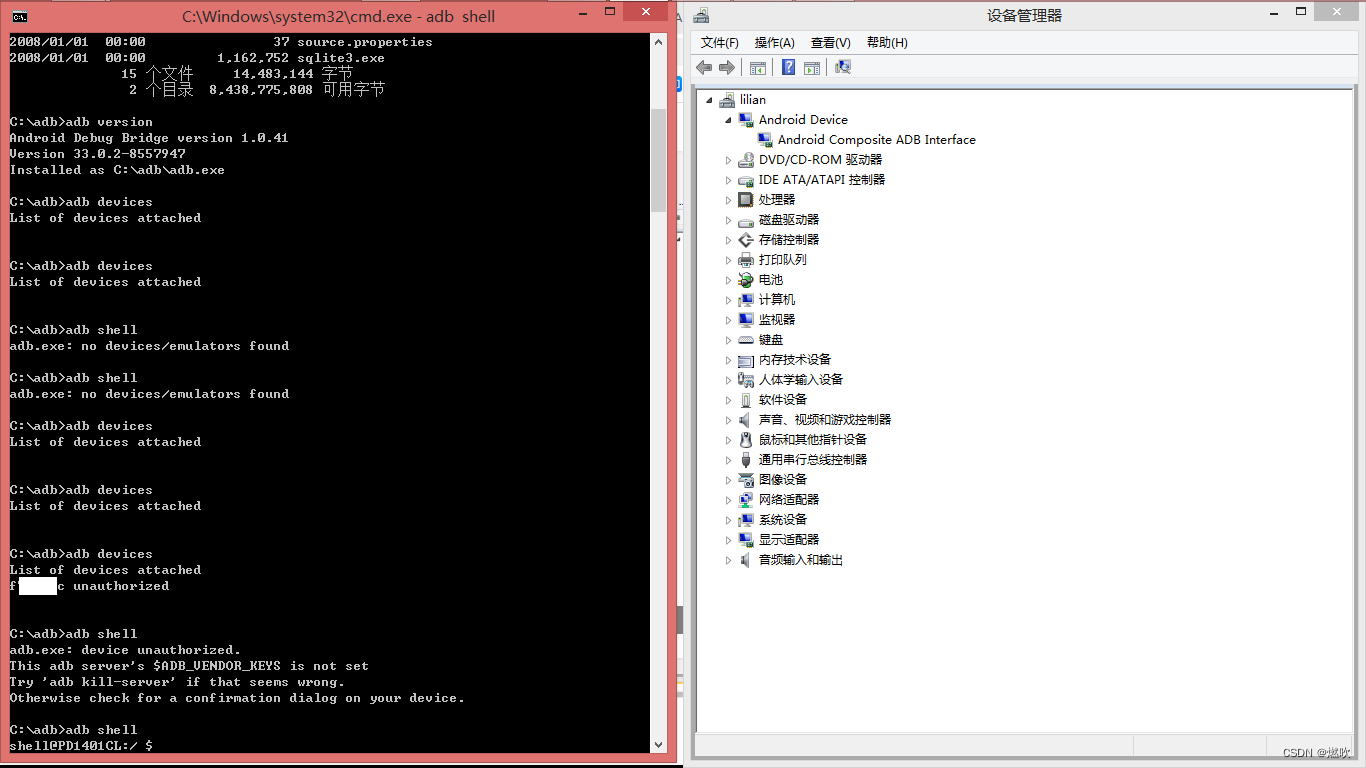Expand the DVD/CD-ROM 驱动器 node
The height and width of the screenshot is (768, 1366).
point(729,160)
